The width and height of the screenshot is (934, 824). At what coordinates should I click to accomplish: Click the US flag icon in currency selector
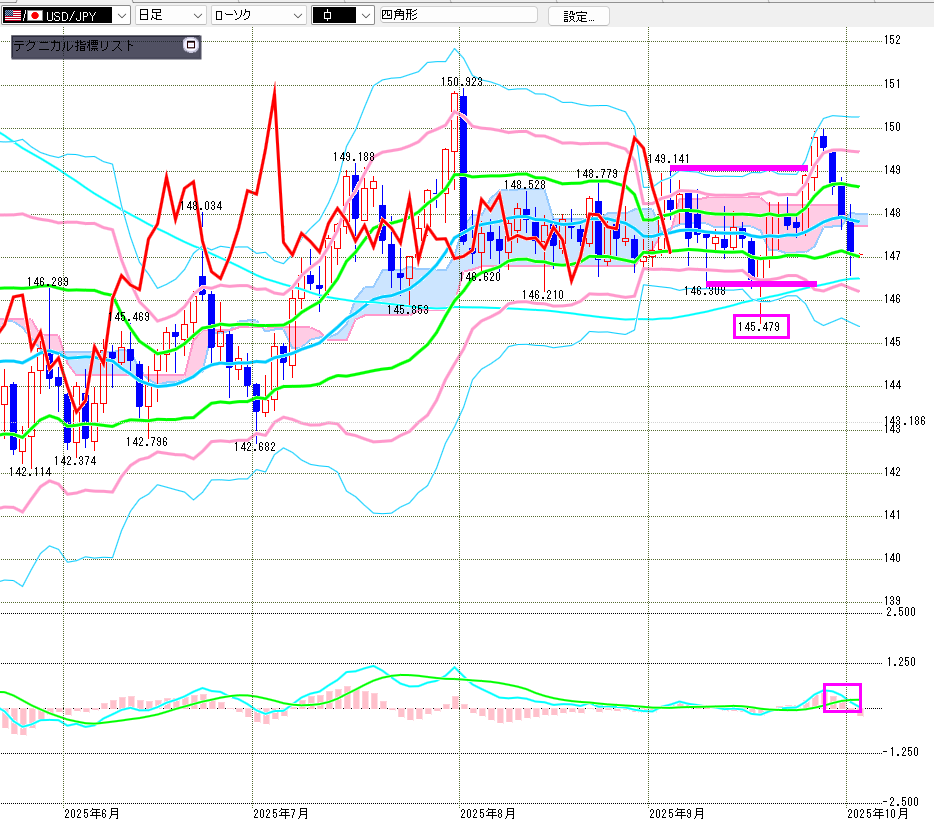(x=14, y=16)
